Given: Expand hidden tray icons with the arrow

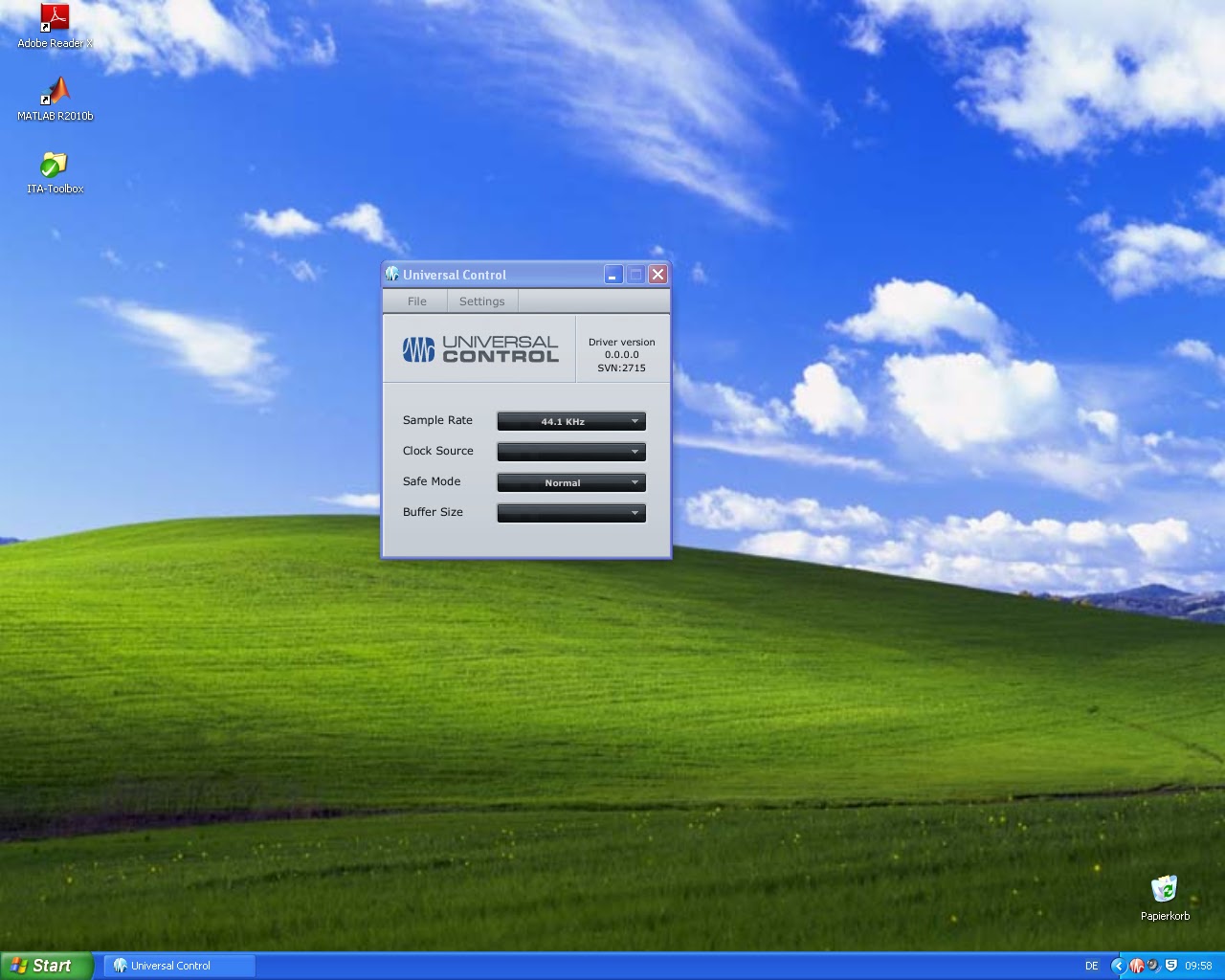Looking at the screenshot, I should point(1119,966).
